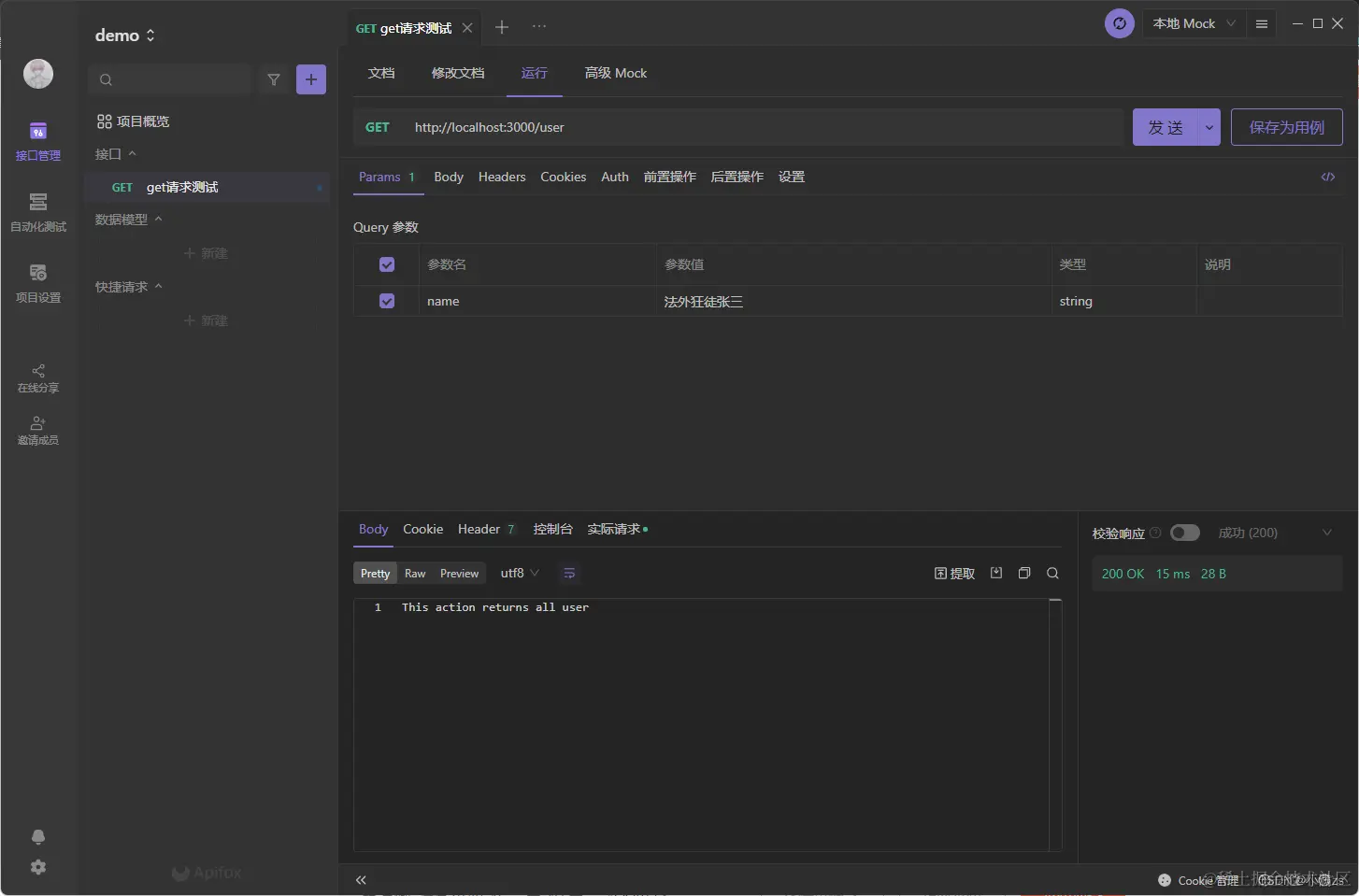Switch response view to Raw
1359x896 pixels.
pos(415,574)
